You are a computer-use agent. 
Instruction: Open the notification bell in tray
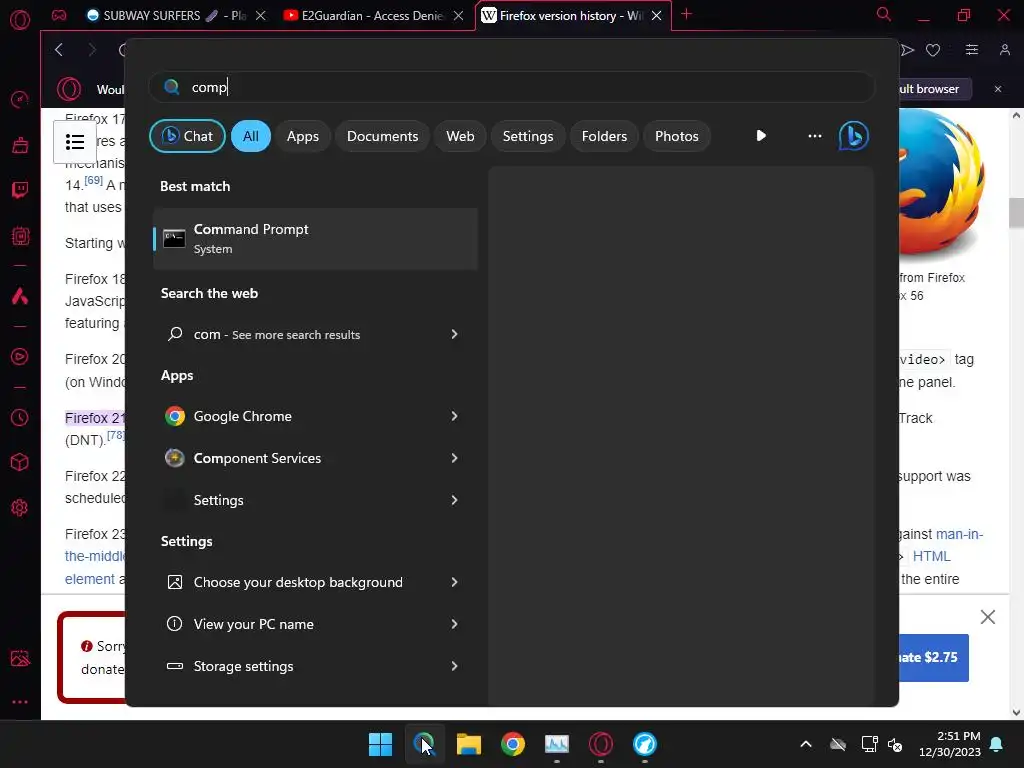tap(997, 744)
